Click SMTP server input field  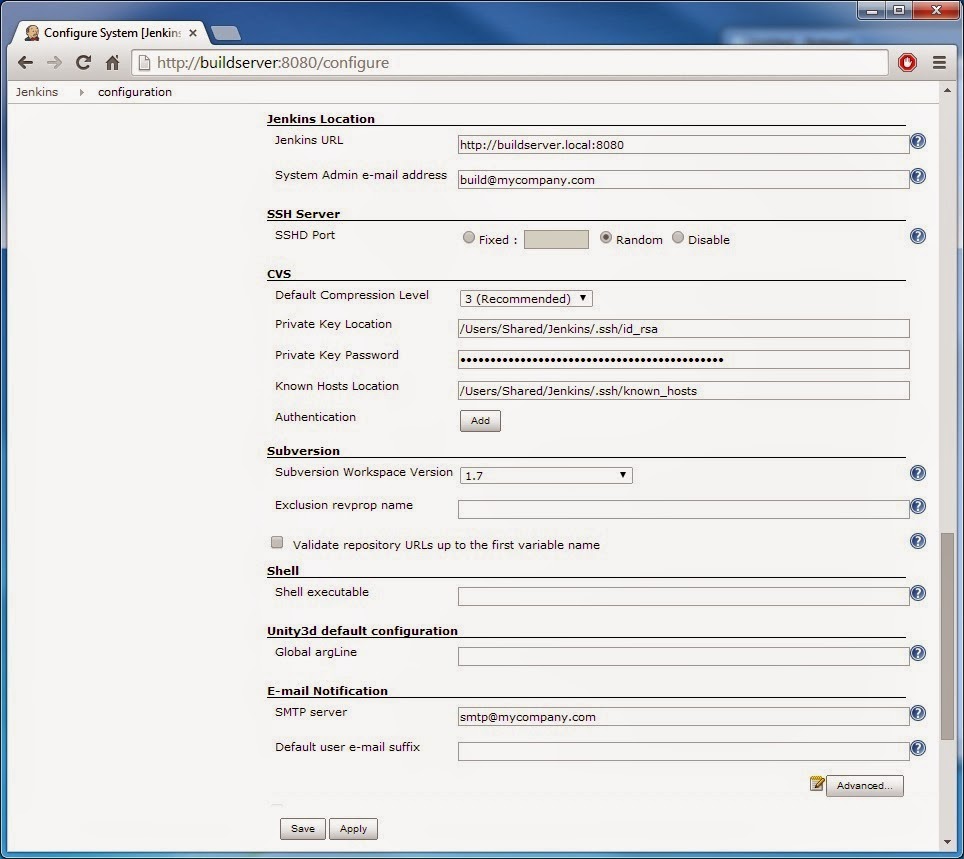tap(683, 716)
